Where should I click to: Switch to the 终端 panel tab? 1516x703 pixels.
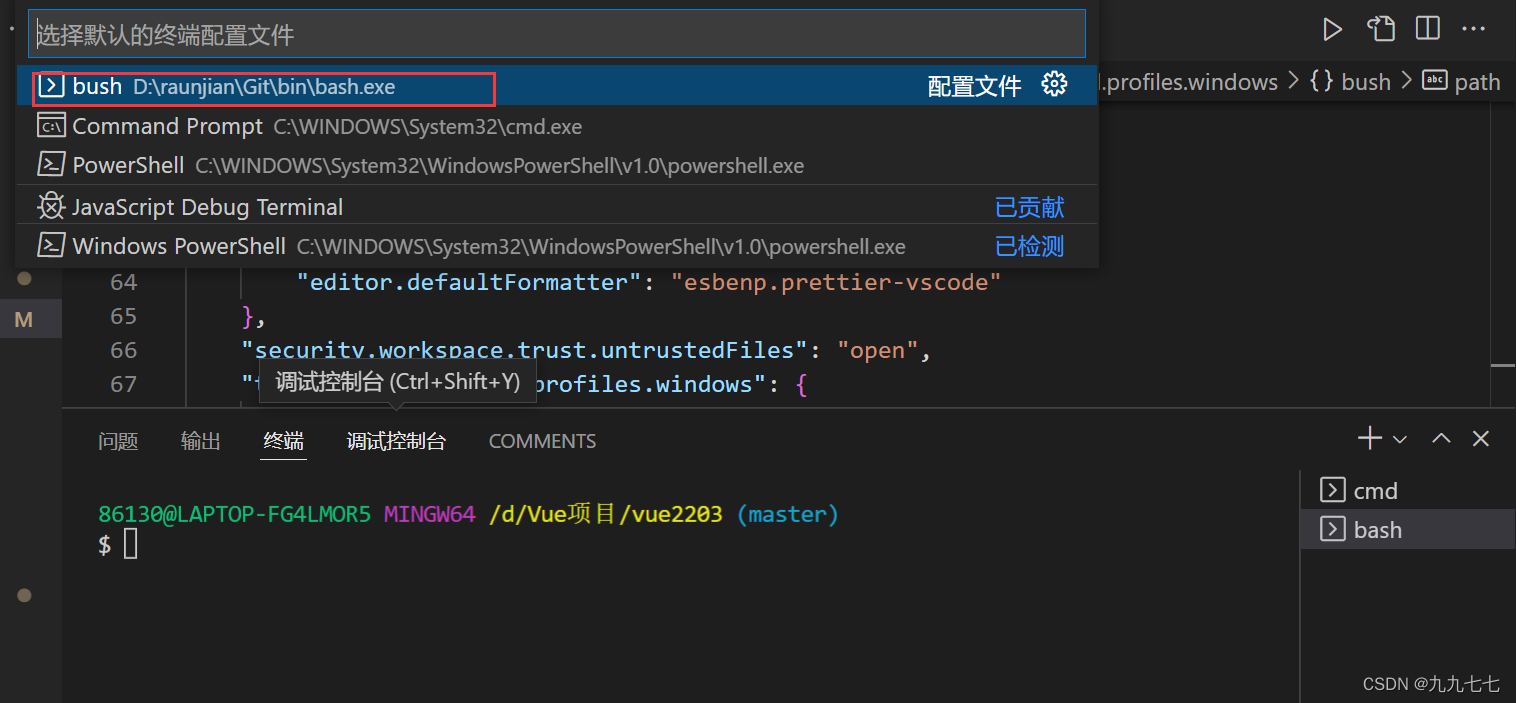(284, 441)
